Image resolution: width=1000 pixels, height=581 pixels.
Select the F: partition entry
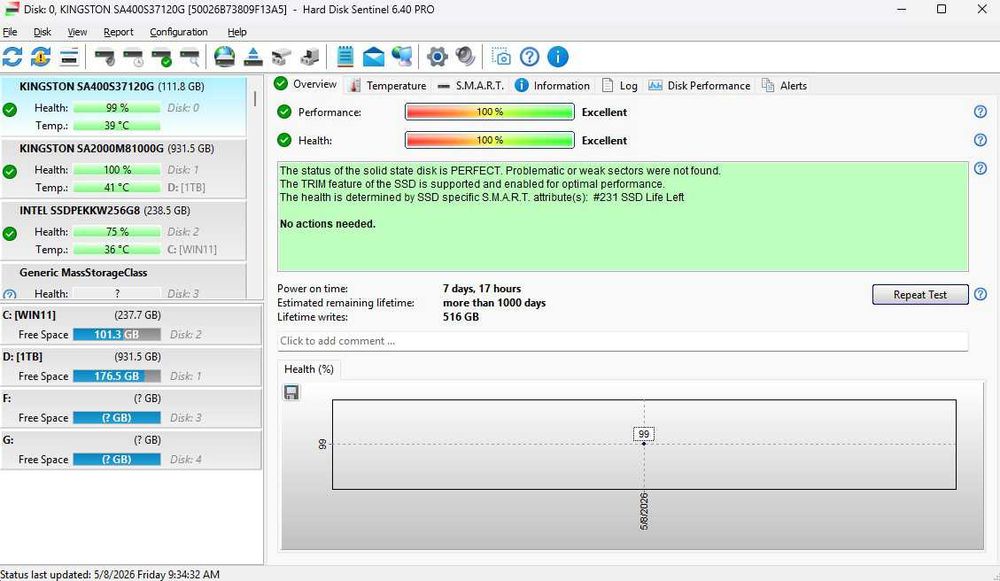(x=131, y=408)
